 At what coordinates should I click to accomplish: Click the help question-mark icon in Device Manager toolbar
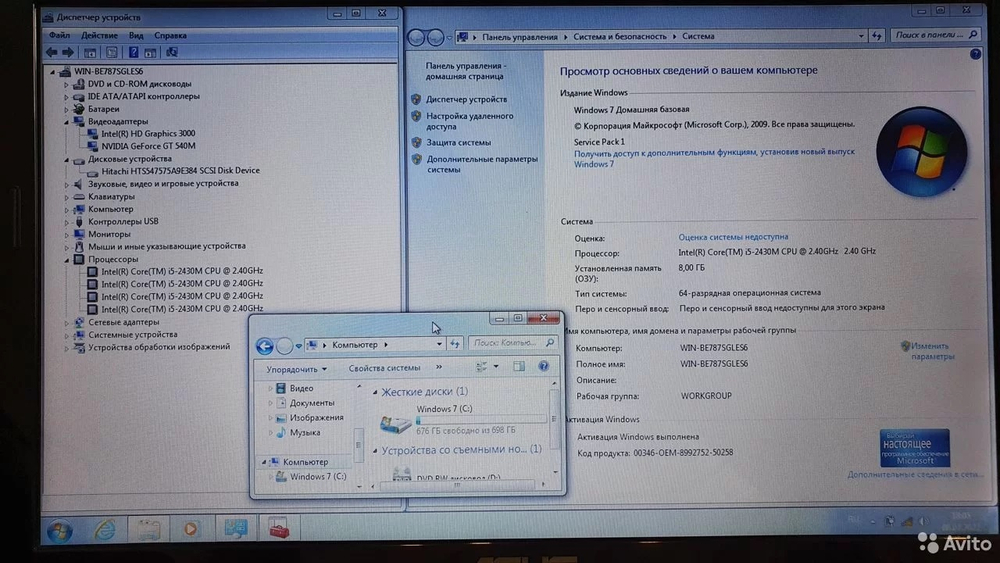(133, 52)
